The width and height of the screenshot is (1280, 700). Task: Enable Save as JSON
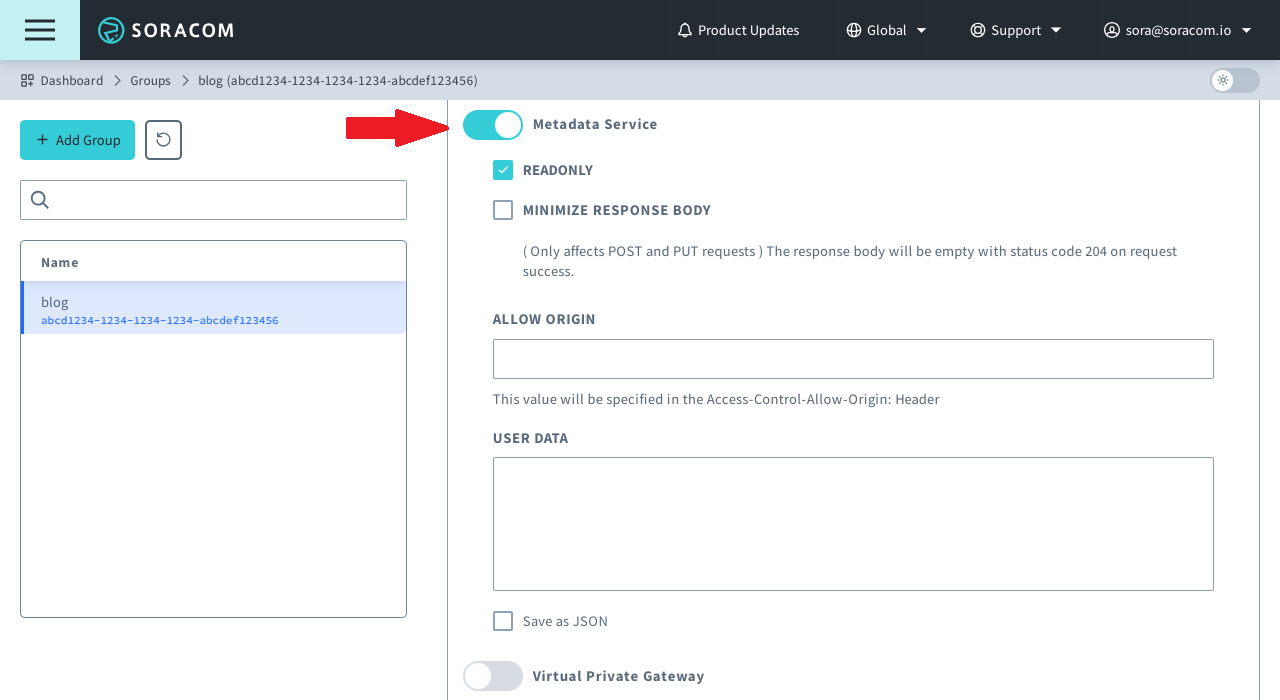click(502, 621)
